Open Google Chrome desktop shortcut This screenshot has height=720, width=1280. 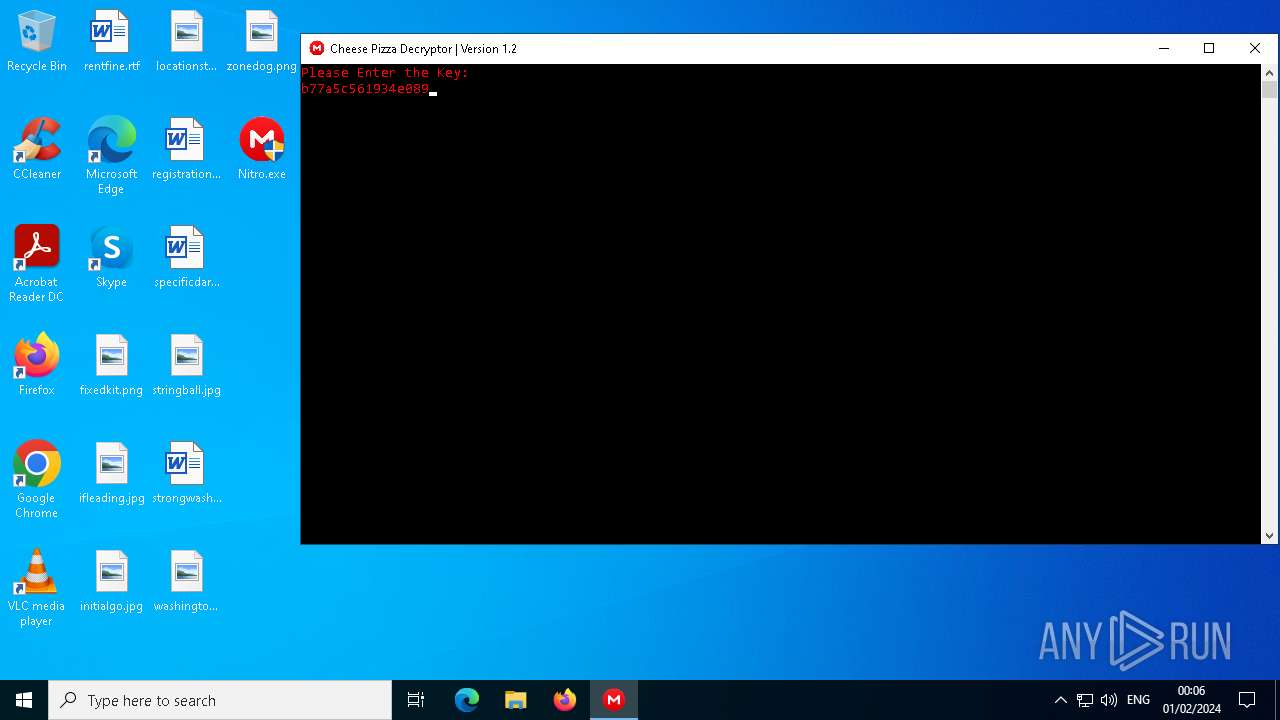(37, 481)
